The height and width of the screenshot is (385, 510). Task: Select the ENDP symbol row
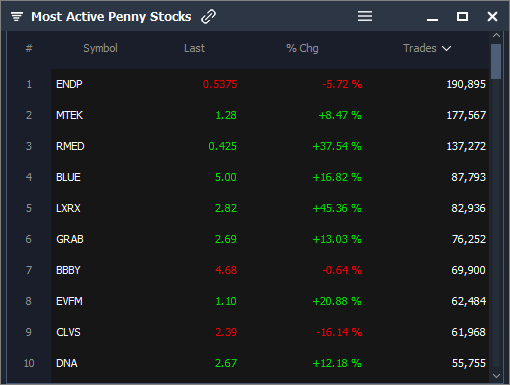[270, 84]
